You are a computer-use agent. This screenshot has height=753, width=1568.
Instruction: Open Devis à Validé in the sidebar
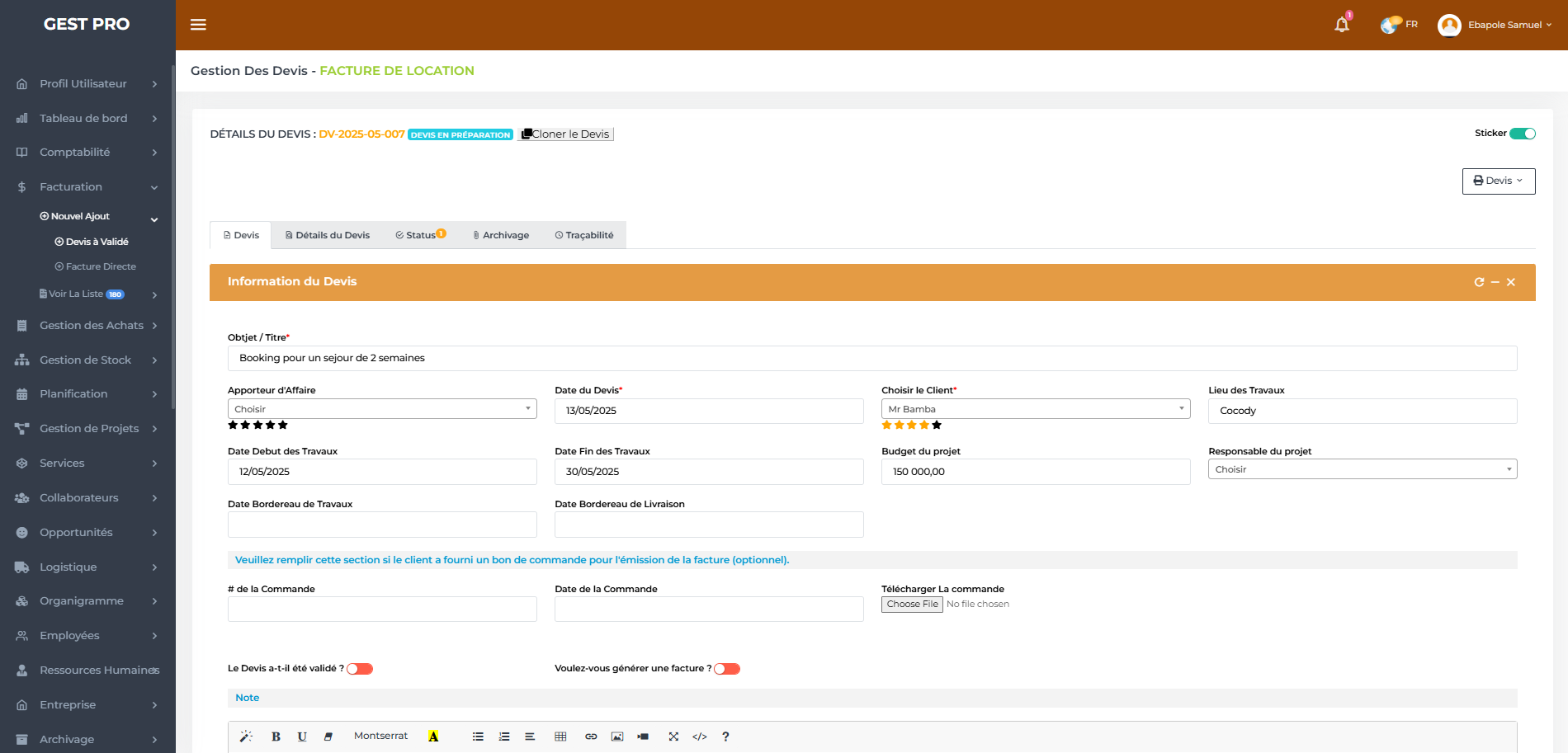[92, 242]
